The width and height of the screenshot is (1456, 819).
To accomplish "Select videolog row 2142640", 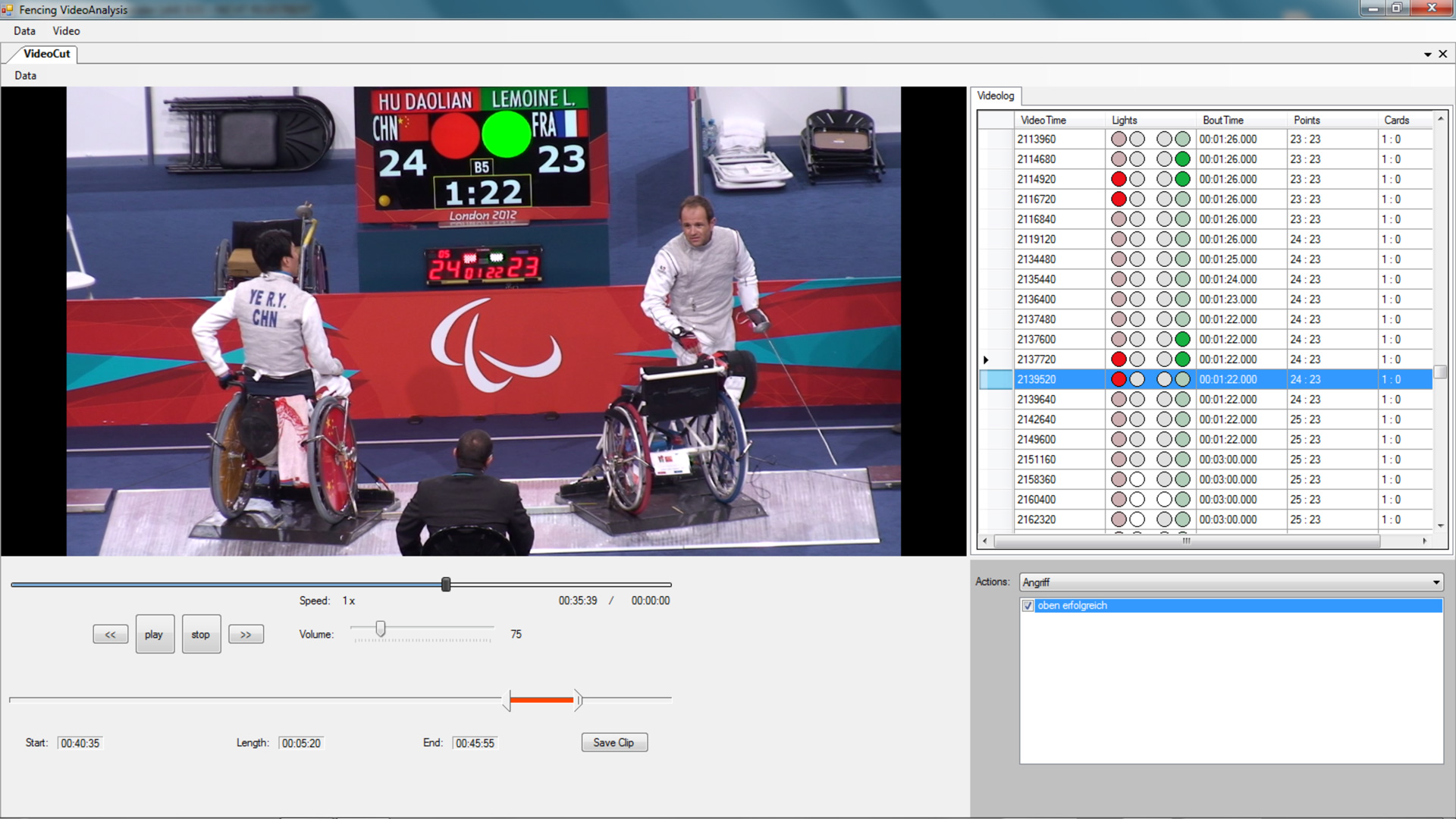I will tap(1036, 420).
